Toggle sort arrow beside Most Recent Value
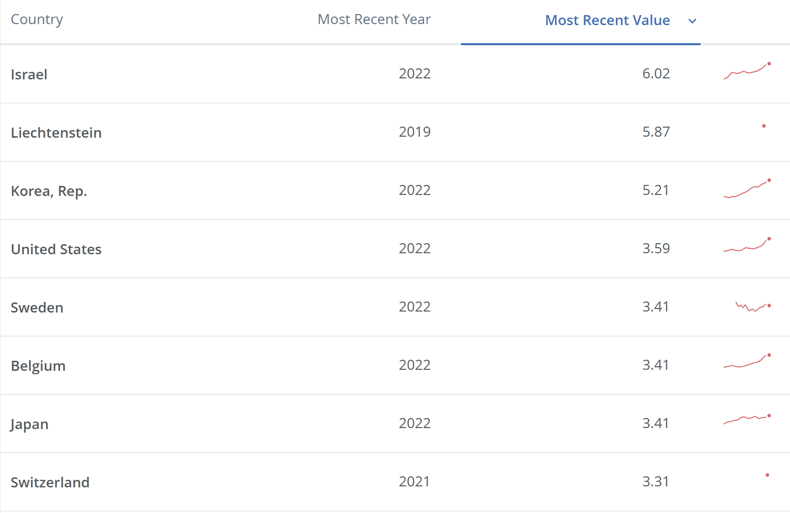This screenshot has width=790, height=513. (x=692, y=21)
